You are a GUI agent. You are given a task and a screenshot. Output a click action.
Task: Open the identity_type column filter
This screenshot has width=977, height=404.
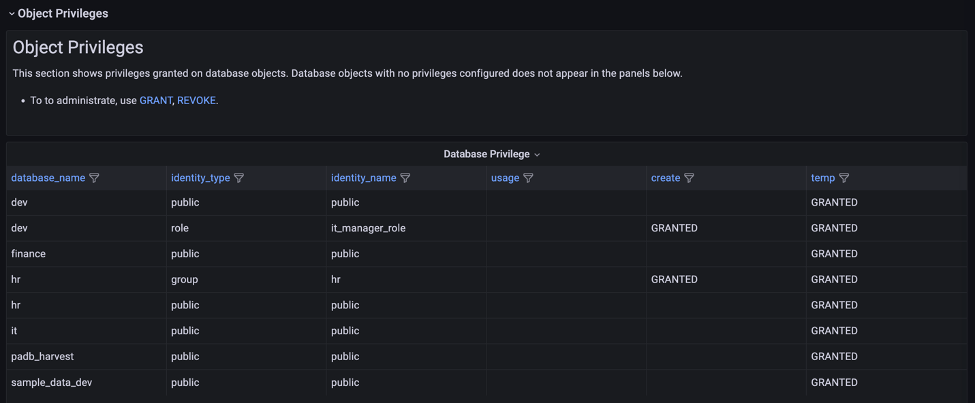pyautogui.click(x=239, y=178)
